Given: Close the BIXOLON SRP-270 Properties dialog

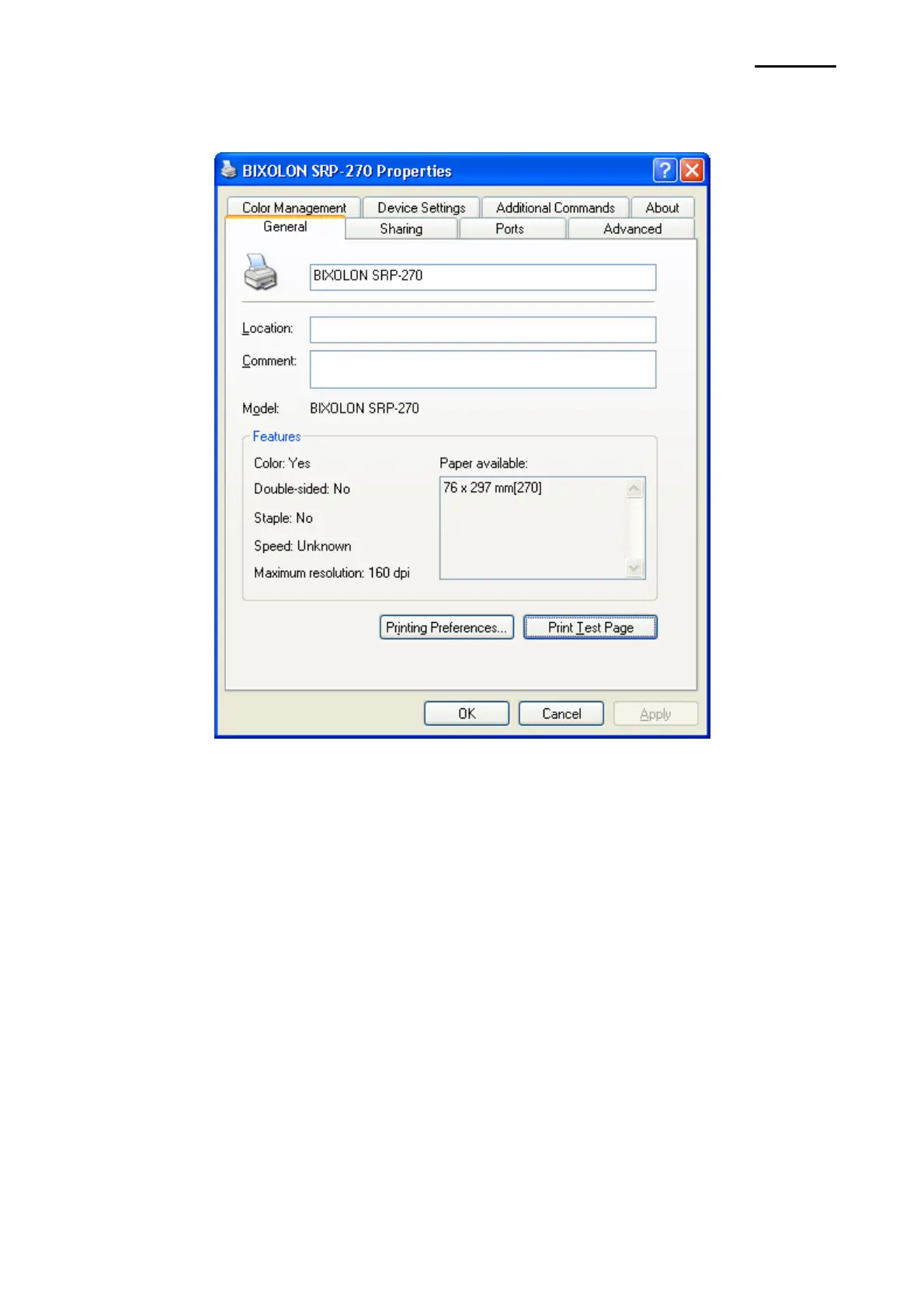Looking at the screenshot, I should [x=692, y=170].
